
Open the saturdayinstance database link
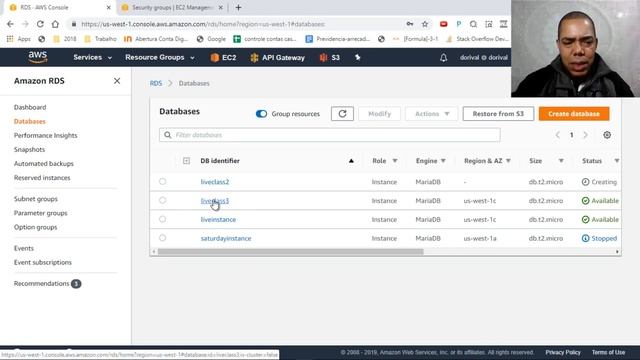click(226, 238)
